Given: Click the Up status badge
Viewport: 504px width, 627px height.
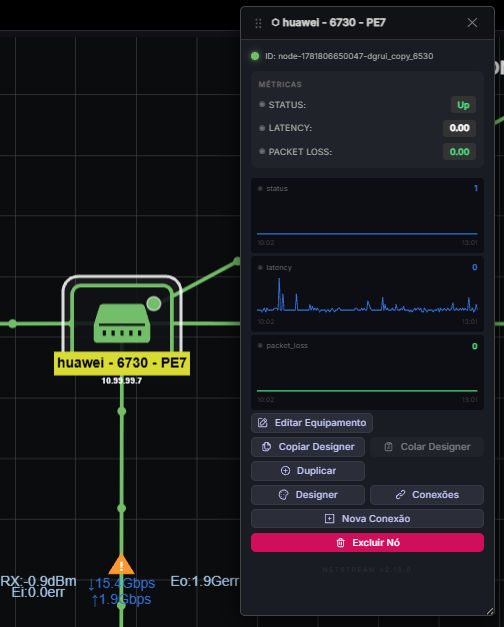Looking at the screenshot, I should (463, 105).
